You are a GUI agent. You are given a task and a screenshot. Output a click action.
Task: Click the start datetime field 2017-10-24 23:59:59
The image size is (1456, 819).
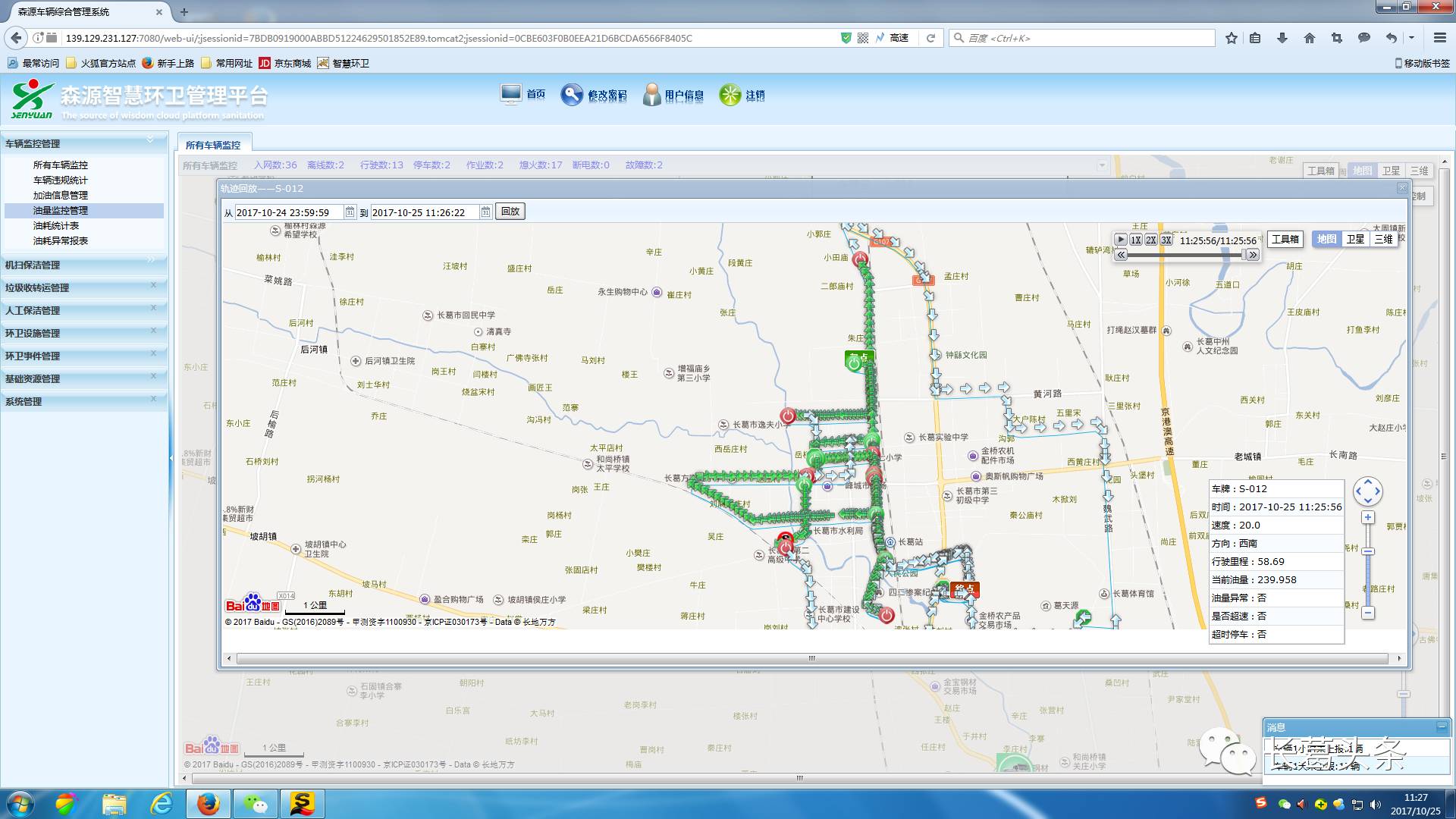point(290,212)
